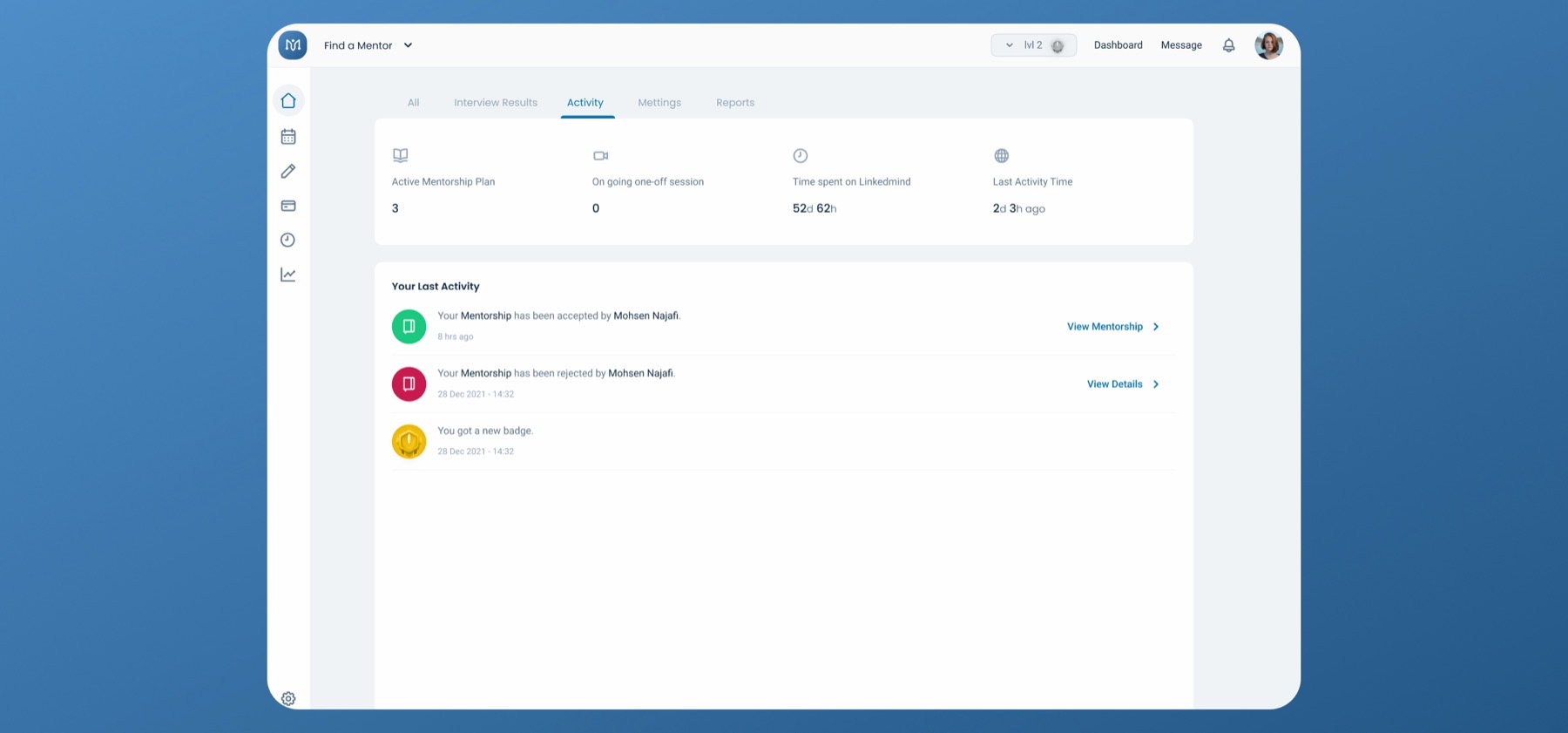Open the line chart analytics icon
1568x733 pixels.
(x=288, y=275)
